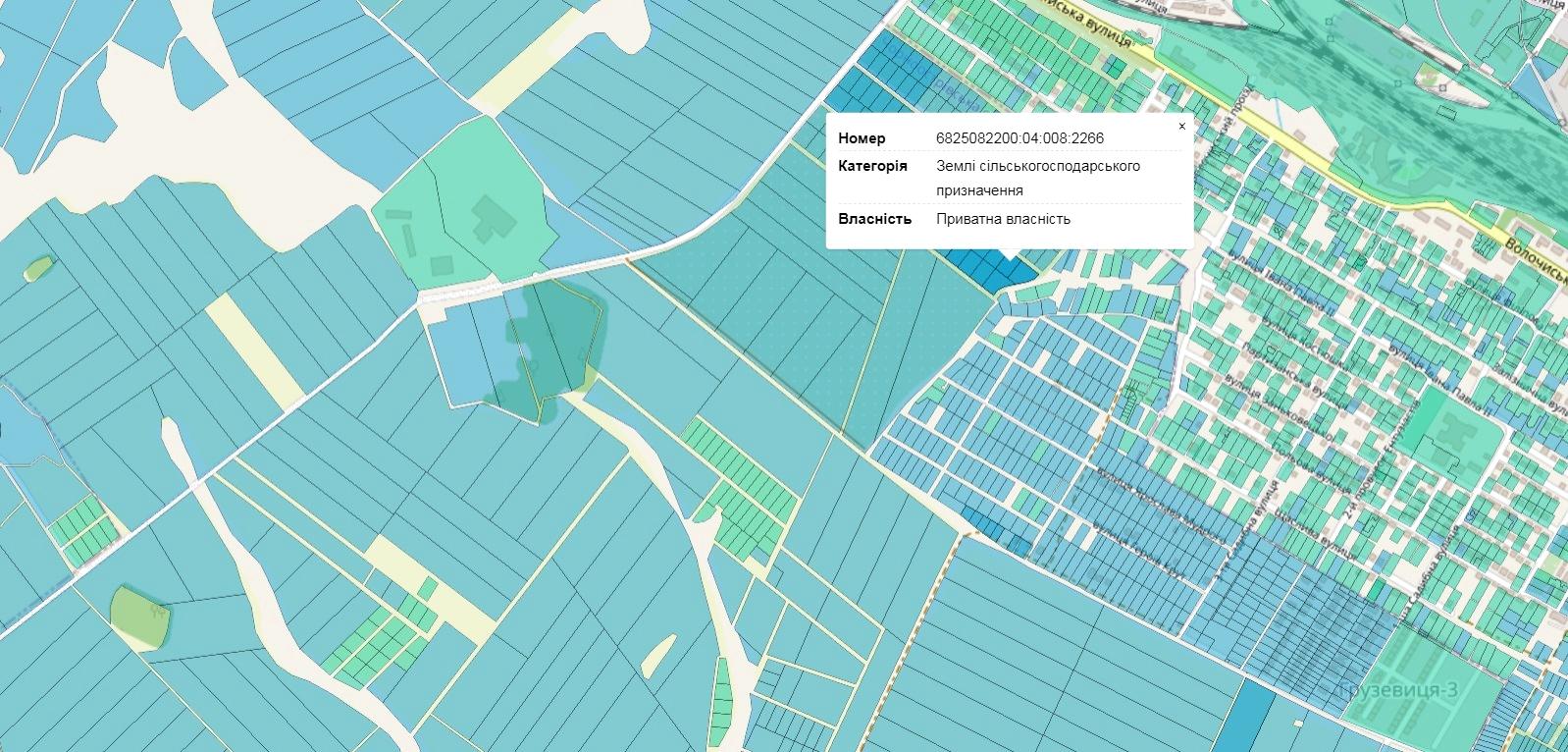Close the parcel info popup

point(1181,127)
